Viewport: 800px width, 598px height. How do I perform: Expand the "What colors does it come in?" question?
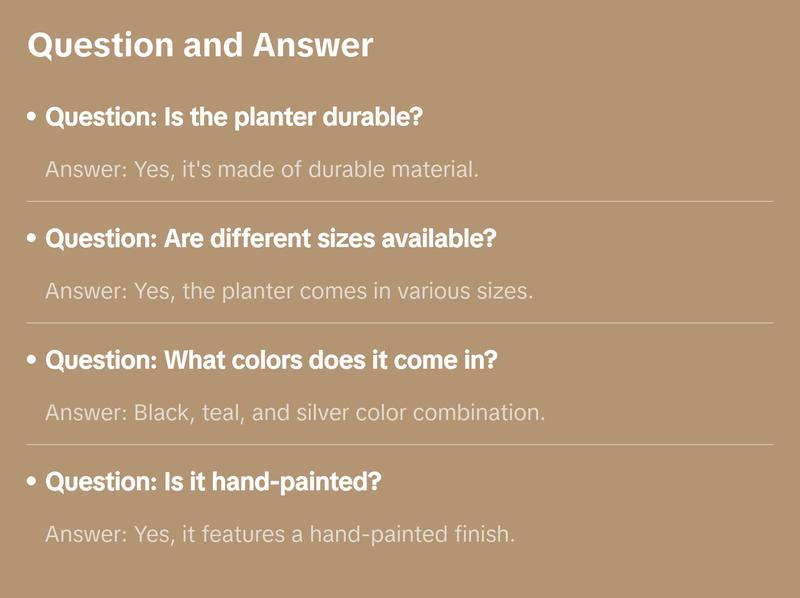(x=271, y=360)
